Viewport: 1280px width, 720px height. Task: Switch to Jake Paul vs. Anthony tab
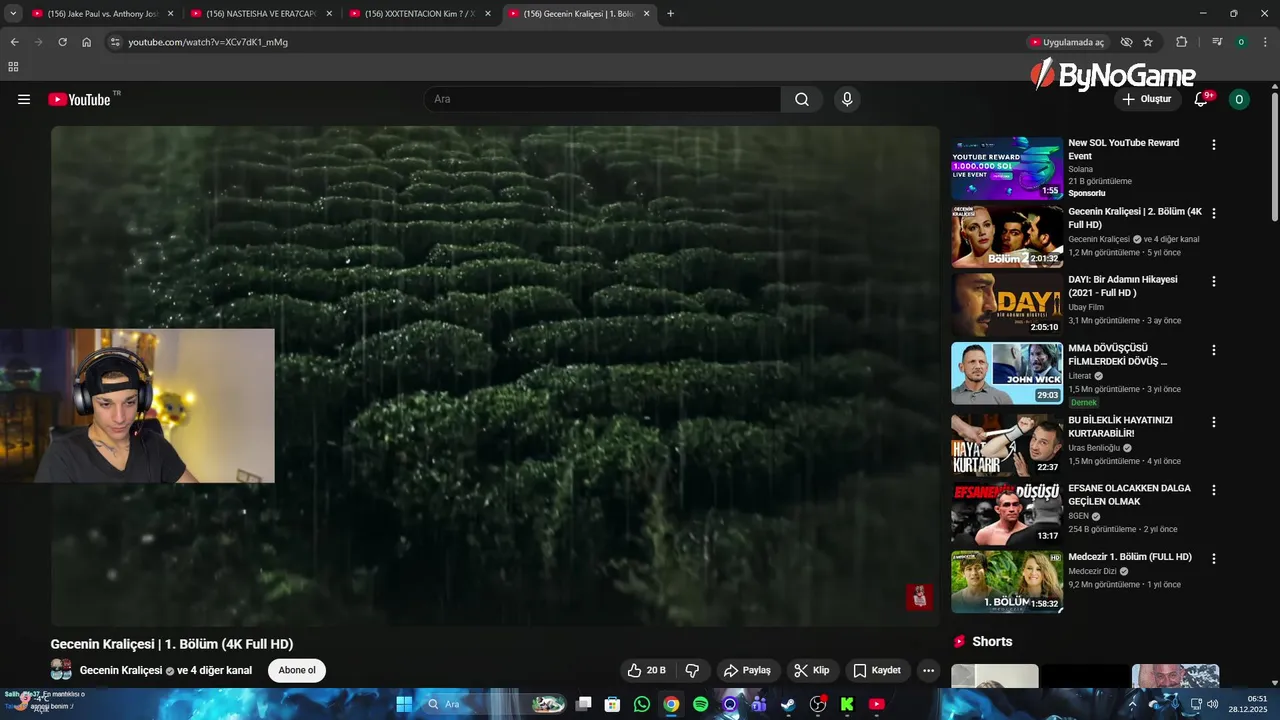(104, 14)
